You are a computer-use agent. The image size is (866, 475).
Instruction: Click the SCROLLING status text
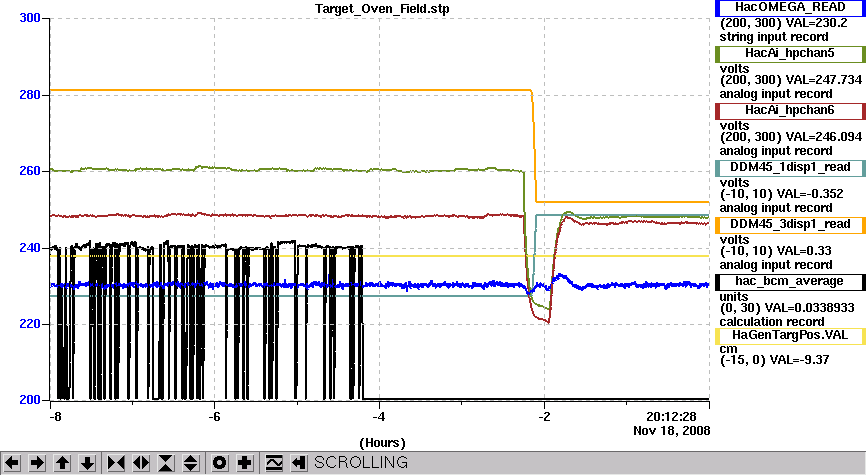pos(361,462)
